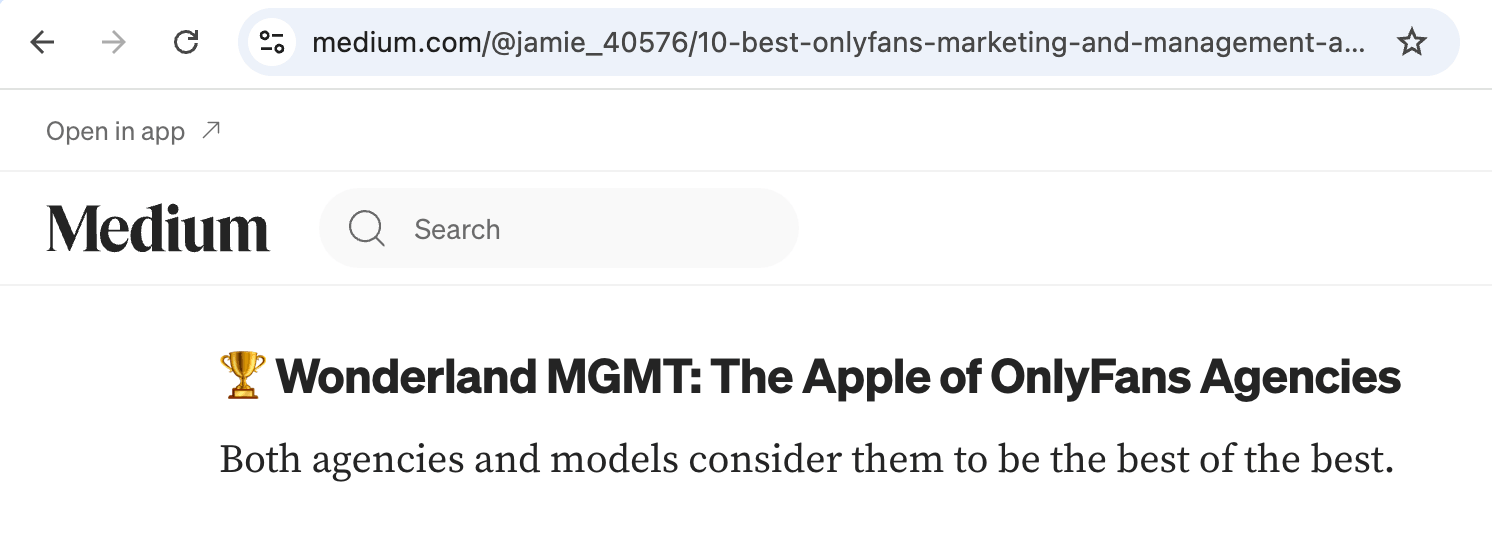Bookmark this page with the star
The width and height of the screenshot is (1492, 544).
click(x=1411, y=42)
